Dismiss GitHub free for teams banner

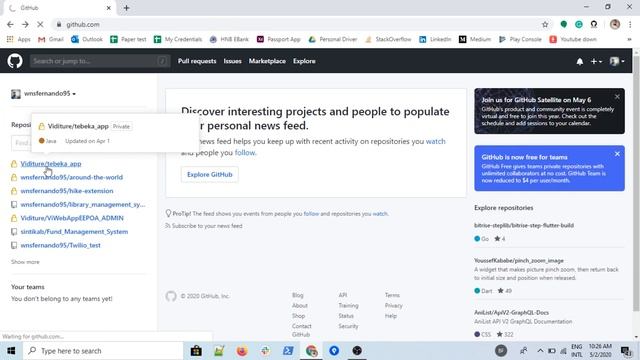pyautogui.click(x=617, y=154)
